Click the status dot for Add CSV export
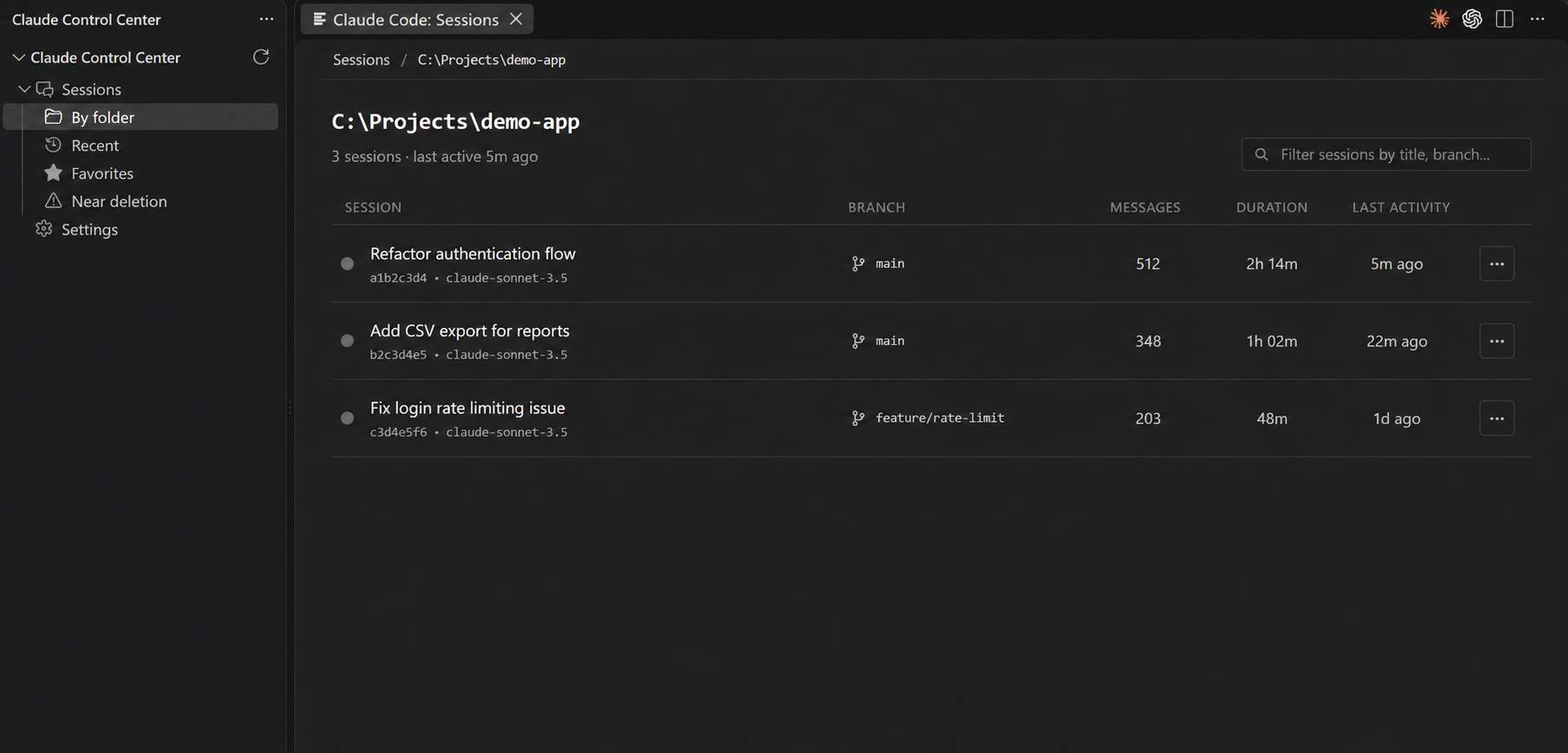 [x=347, y=341]
